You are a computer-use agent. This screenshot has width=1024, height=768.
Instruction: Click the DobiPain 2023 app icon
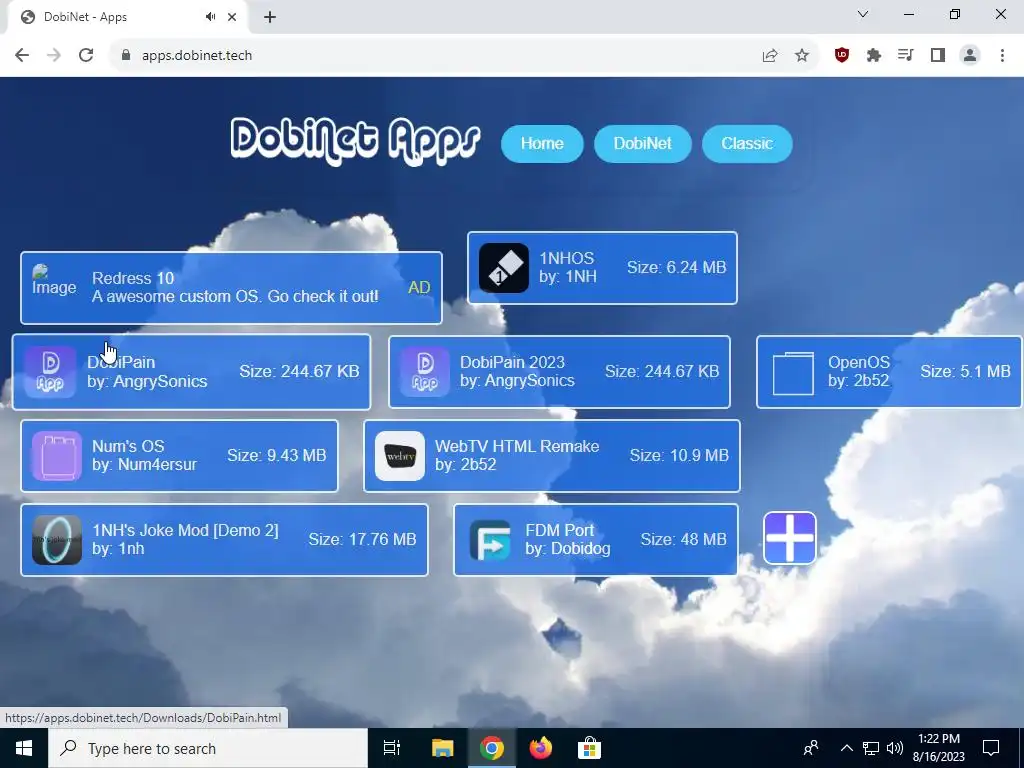pyautogui.click(x=425, y=372)
